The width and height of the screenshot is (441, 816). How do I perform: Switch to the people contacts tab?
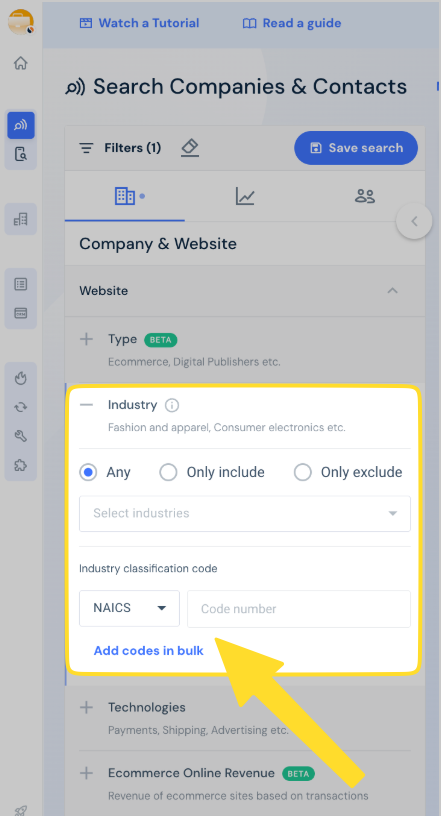coord(364,196)
